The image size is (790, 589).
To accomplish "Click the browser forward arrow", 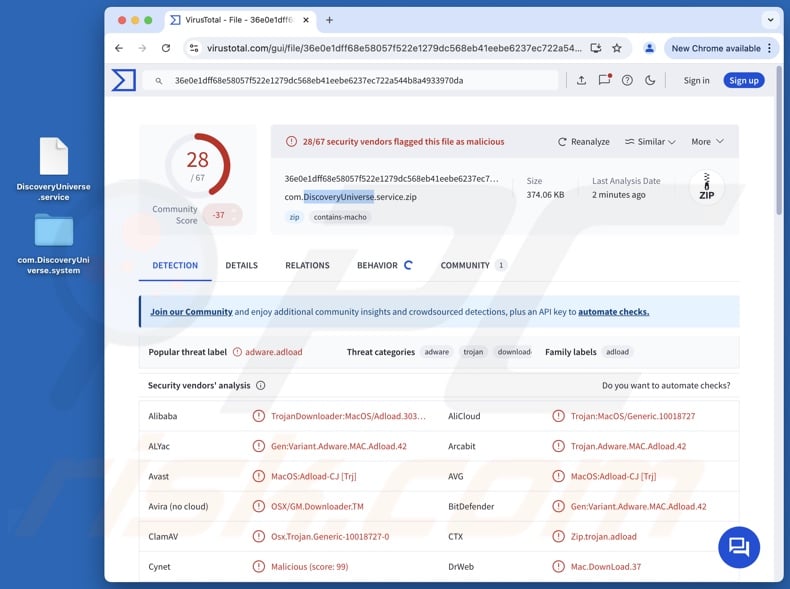I will (142, 48).
